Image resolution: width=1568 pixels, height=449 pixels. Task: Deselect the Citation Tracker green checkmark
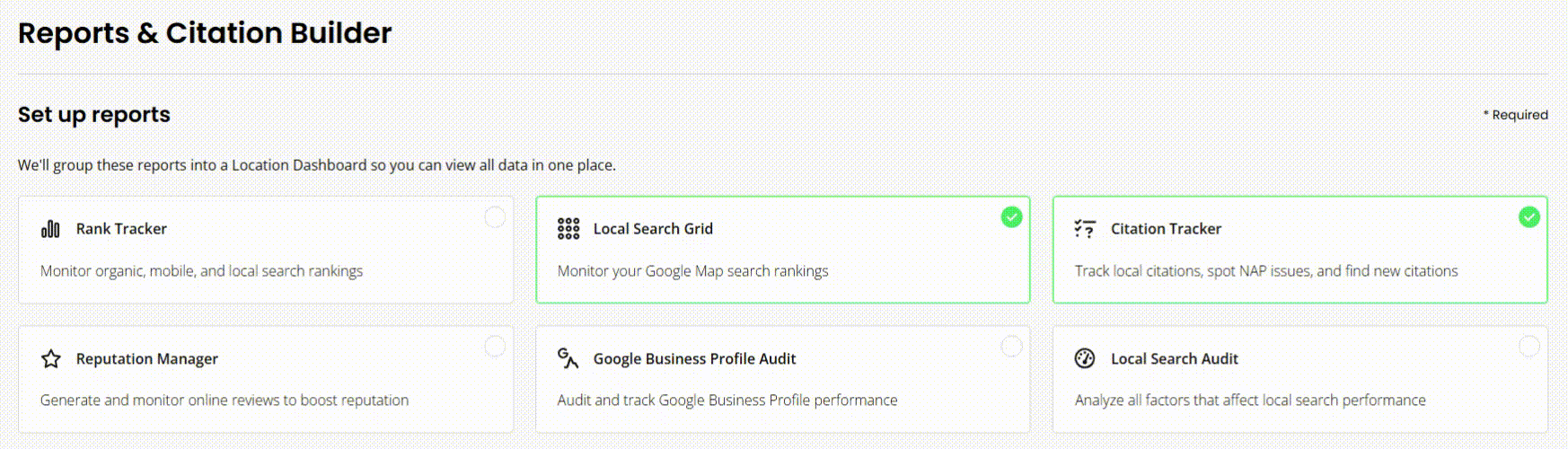pos(1529,217)
